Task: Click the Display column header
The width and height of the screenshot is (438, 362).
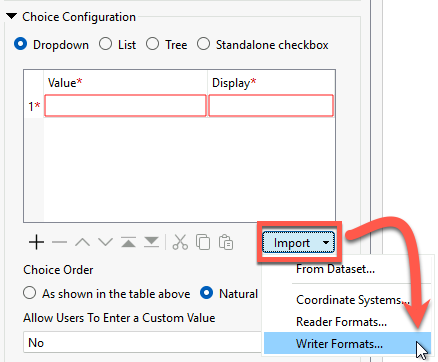Action: (x=271, y=82)
